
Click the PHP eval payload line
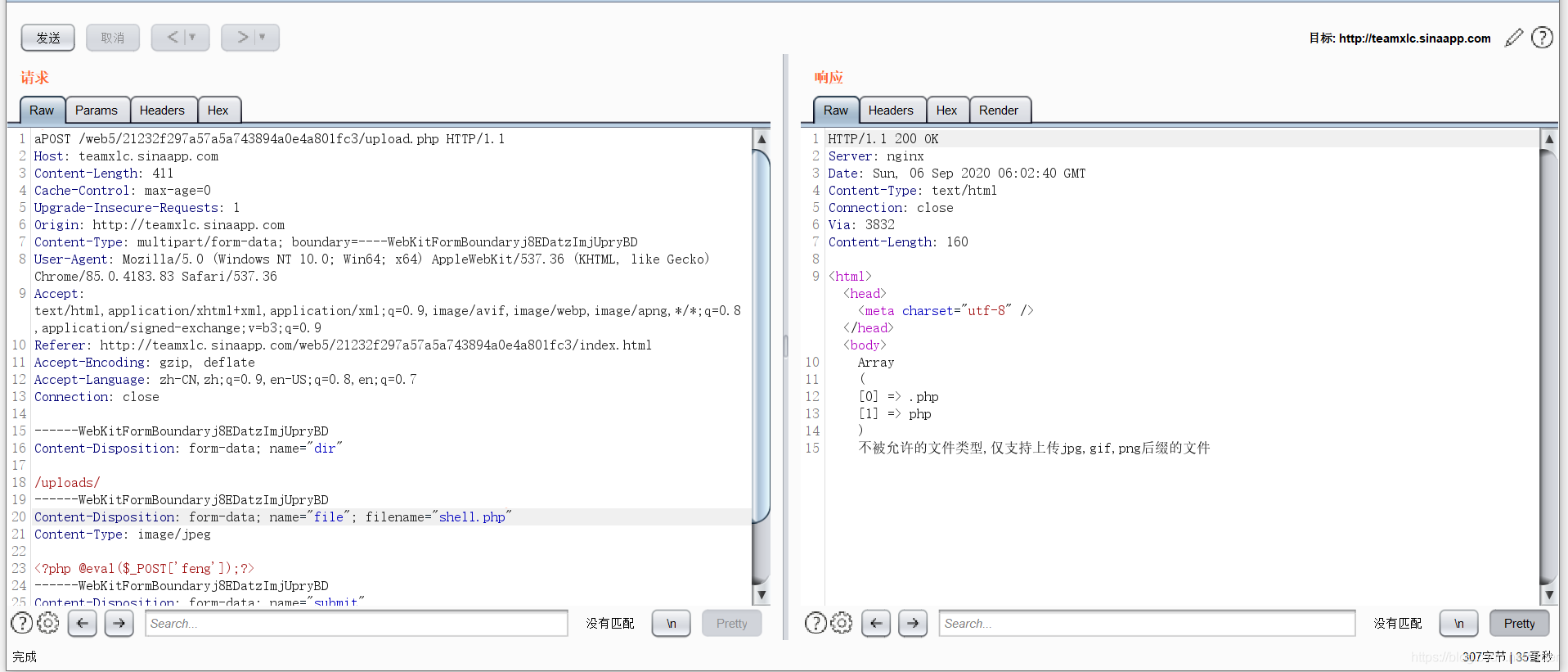(x=144, y=569)
